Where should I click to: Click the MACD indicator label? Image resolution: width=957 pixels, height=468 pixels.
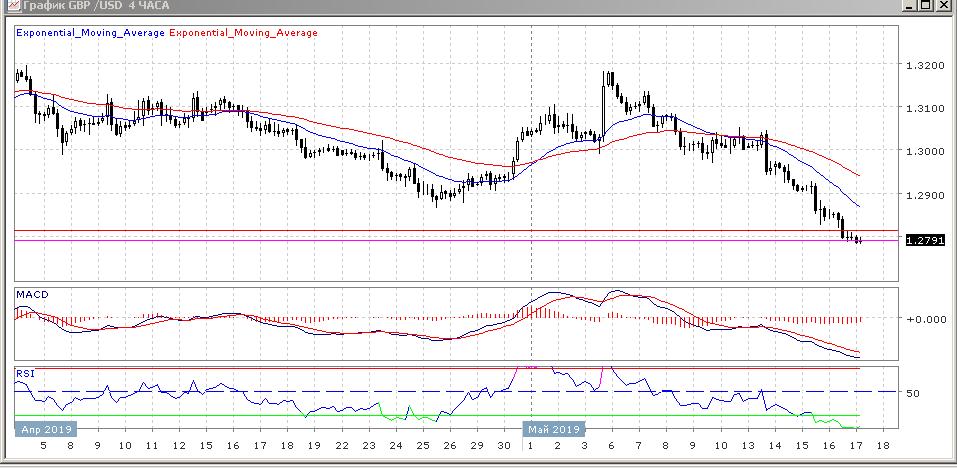33,295
